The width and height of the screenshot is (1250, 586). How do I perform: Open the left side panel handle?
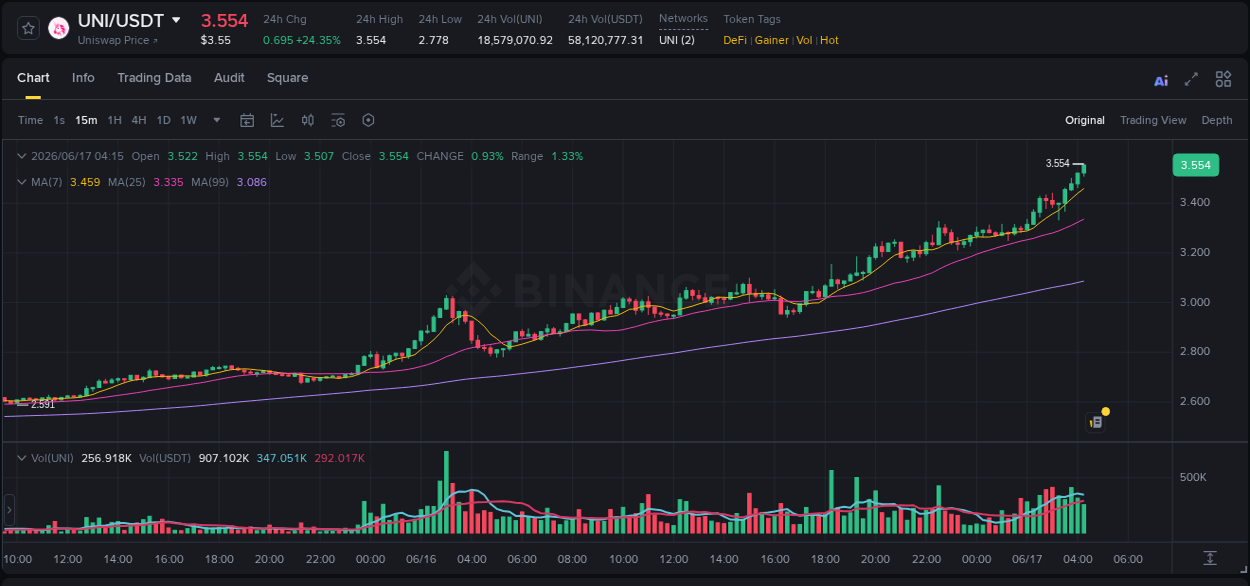9,511
